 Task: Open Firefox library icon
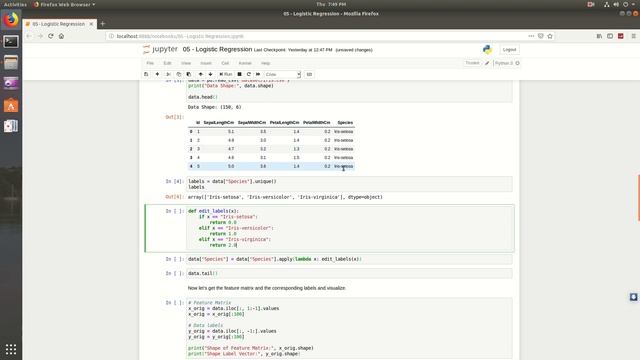[599, 36]
